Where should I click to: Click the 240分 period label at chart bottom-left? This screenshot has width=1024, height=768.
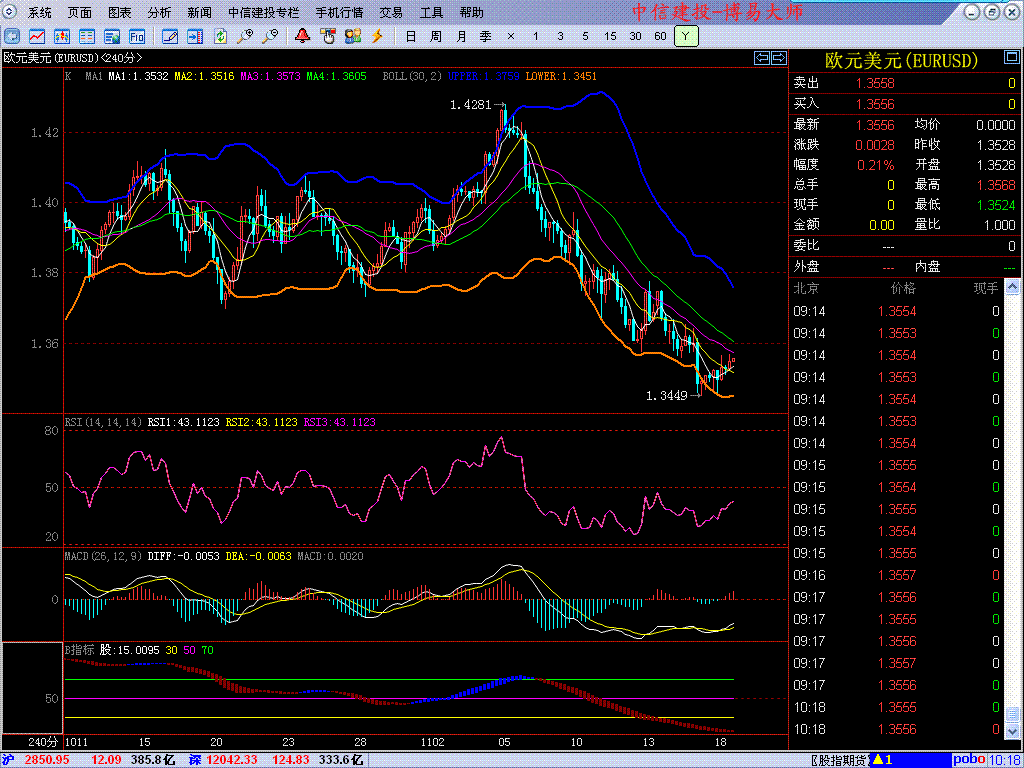[43, 742]
